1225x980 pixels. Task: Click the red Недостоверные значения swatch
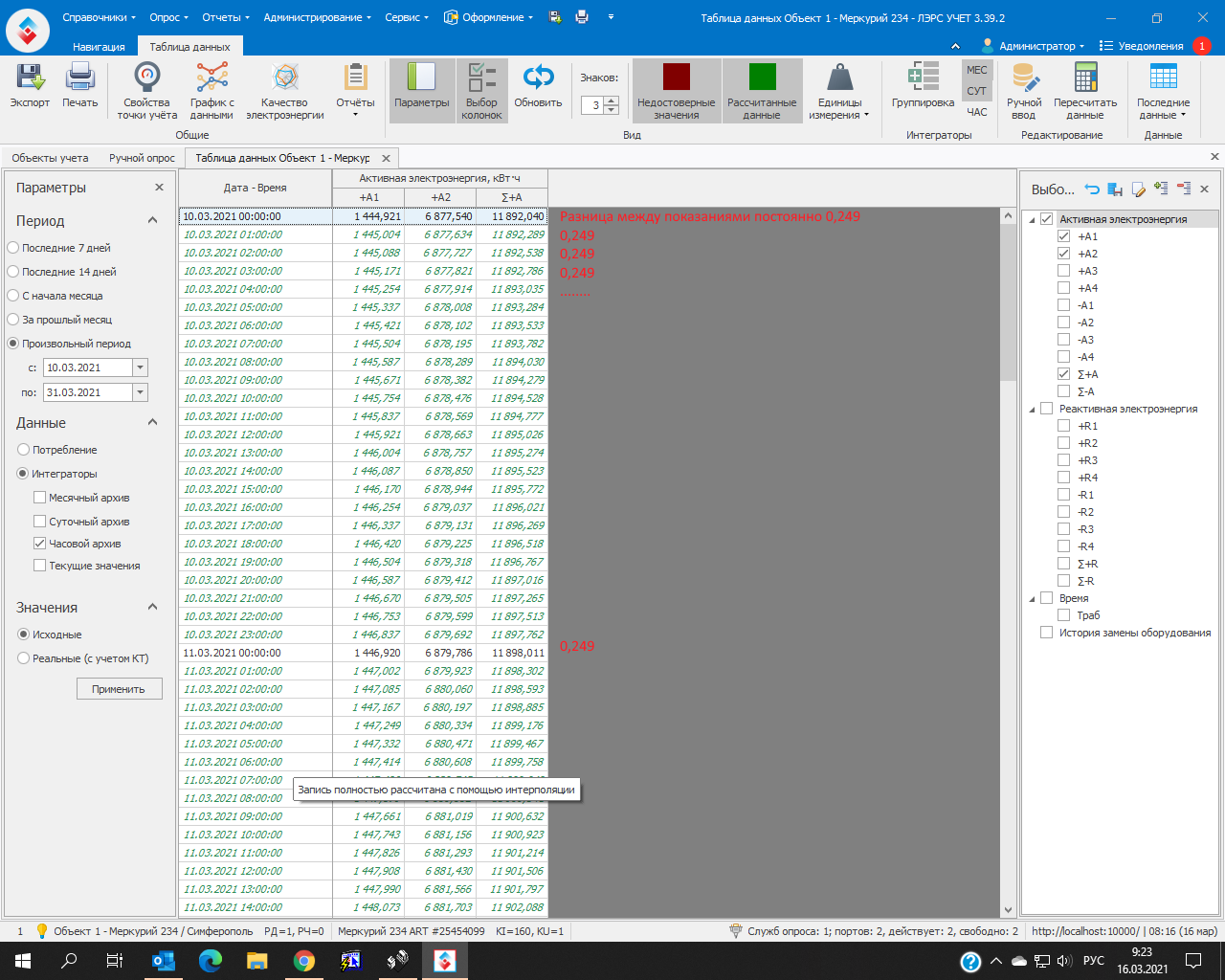(677, 77)
